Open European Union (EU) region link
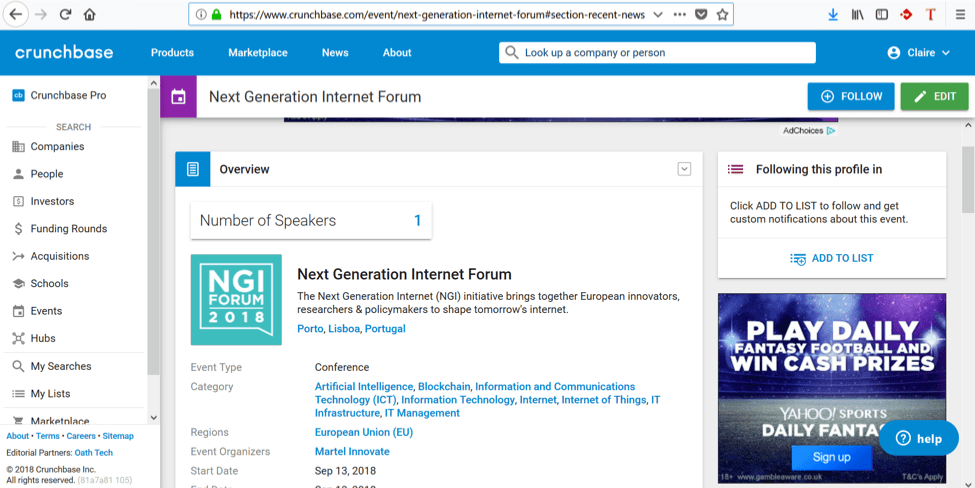This screenshot has height=488, width=975. [364, 432]
